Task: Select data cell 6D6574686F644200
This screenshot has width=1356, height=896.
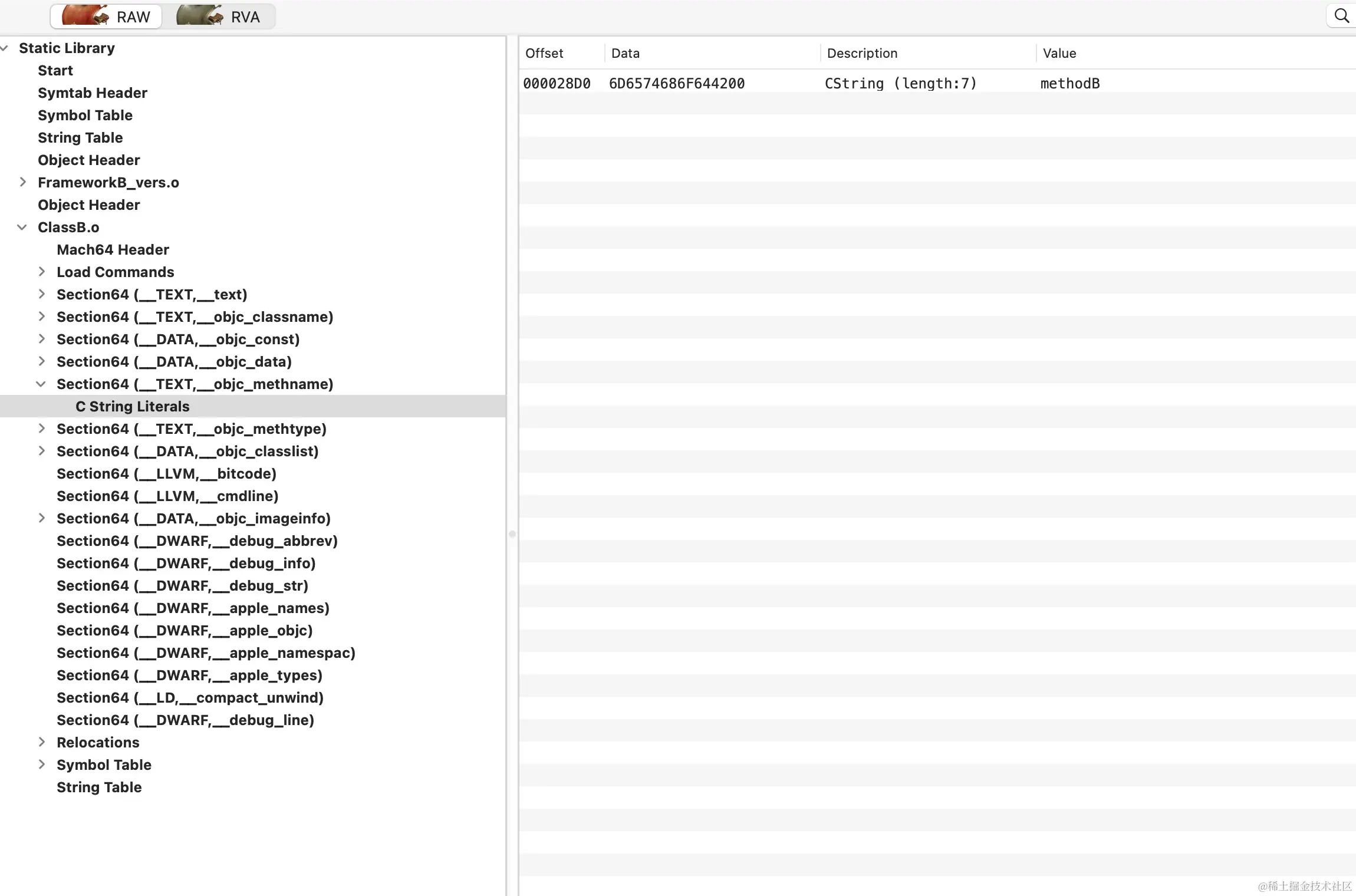Action: (677, 83)
